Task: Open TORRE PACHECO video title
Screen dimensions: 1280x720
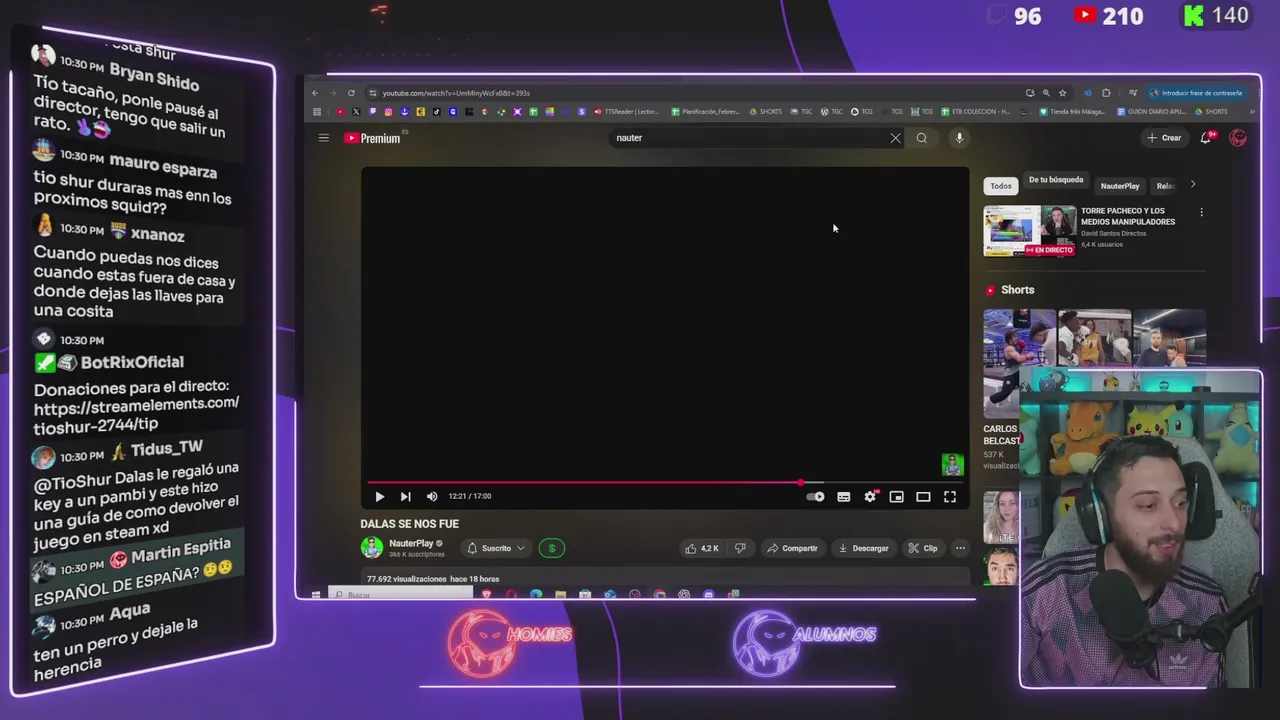Action: (1128, 216)
